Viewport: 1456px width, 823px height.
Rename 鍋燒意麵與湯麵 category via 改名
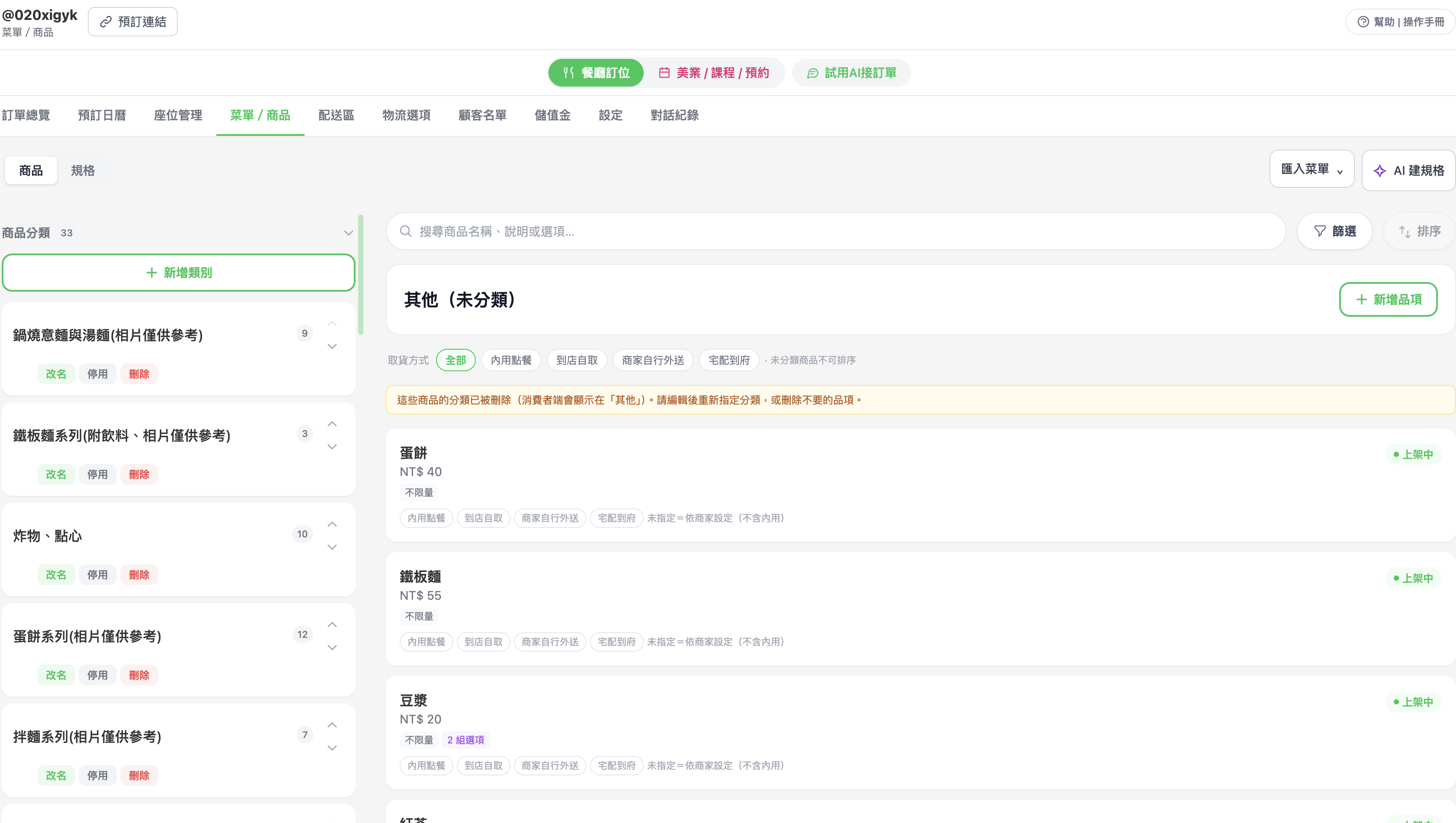[56, 374]
